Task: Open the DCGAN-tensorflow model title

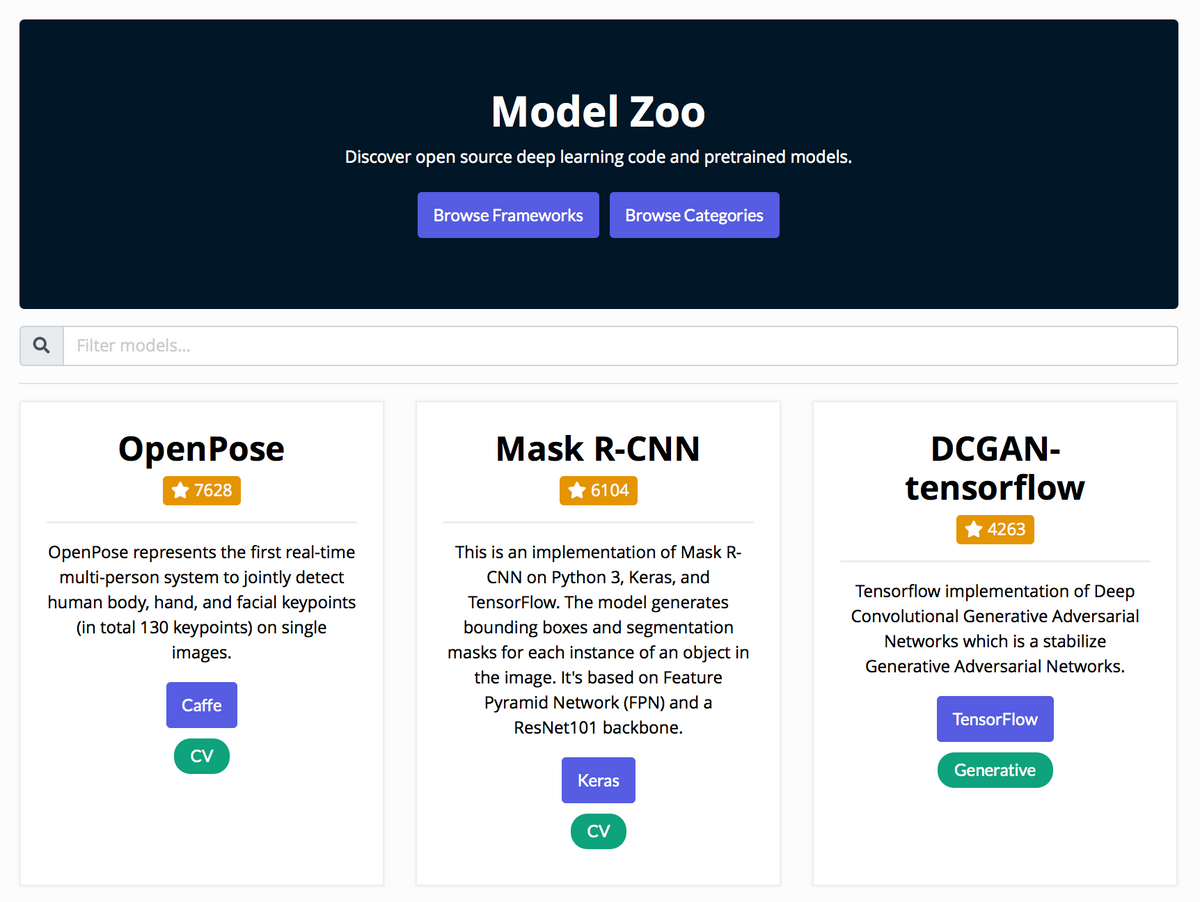Action: click(x=995, y=468)
